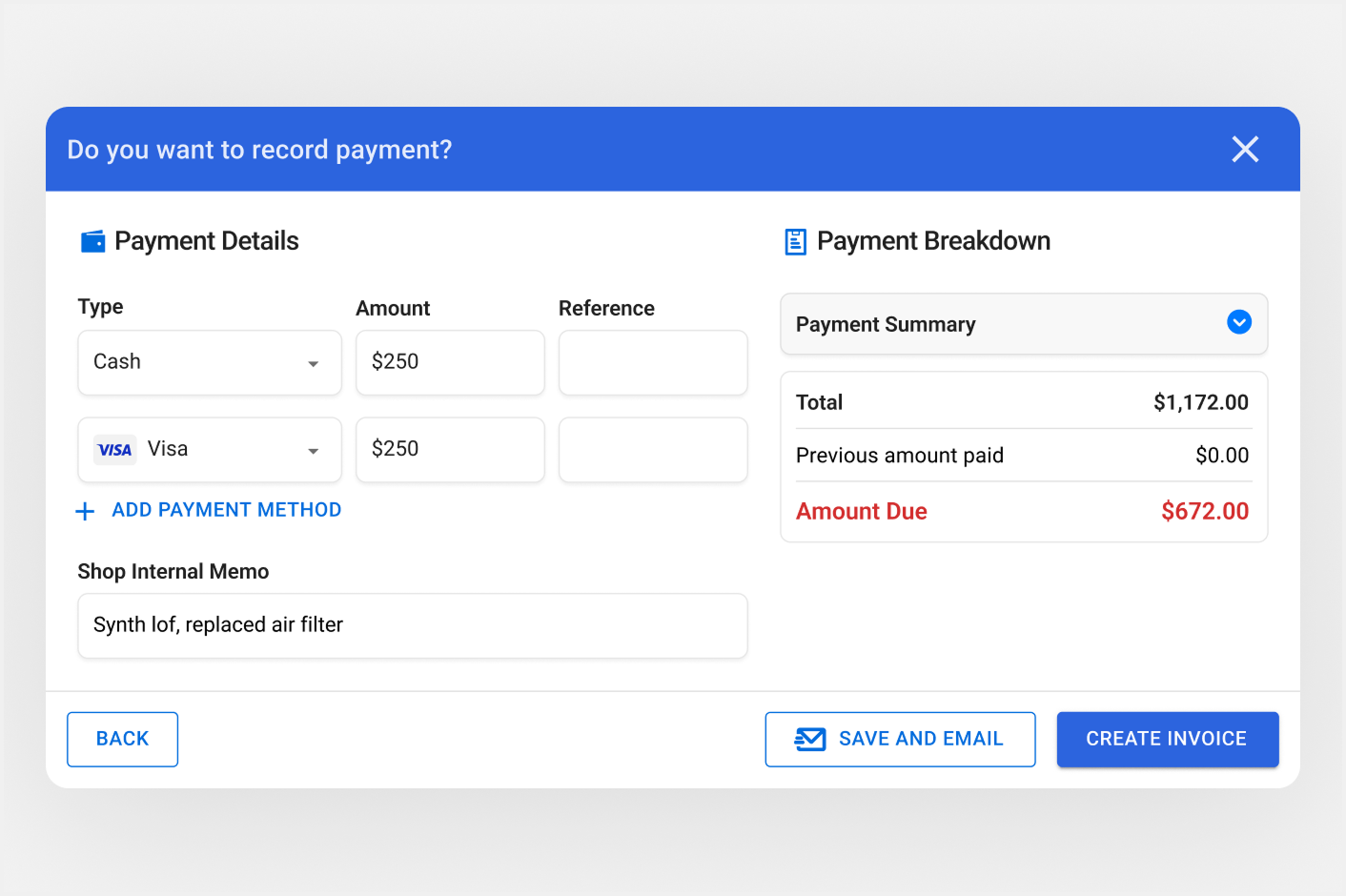
Task: Click the Type column label
Action: pos(100,307)
